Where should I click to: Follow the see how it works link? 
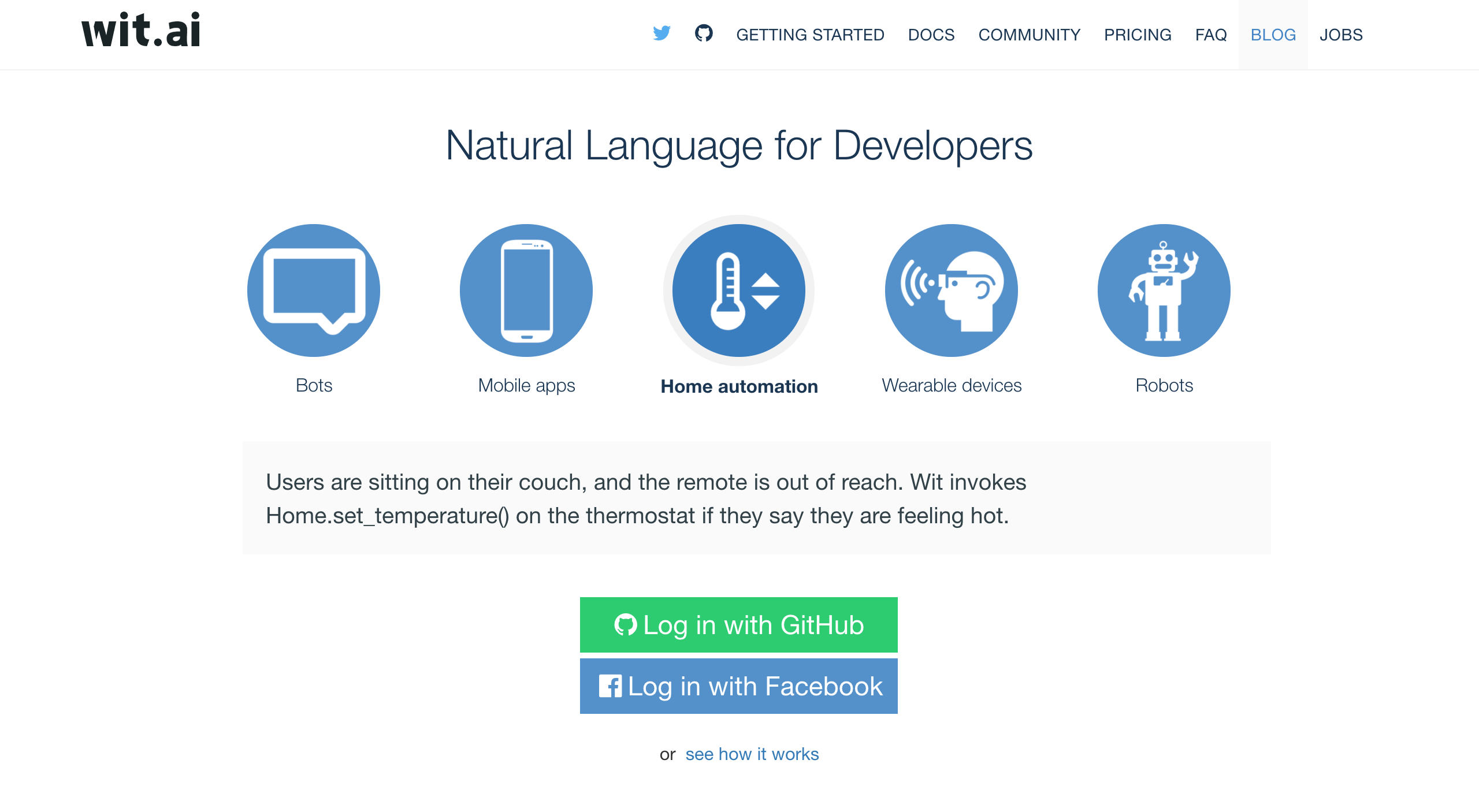[x=752, y=754]
